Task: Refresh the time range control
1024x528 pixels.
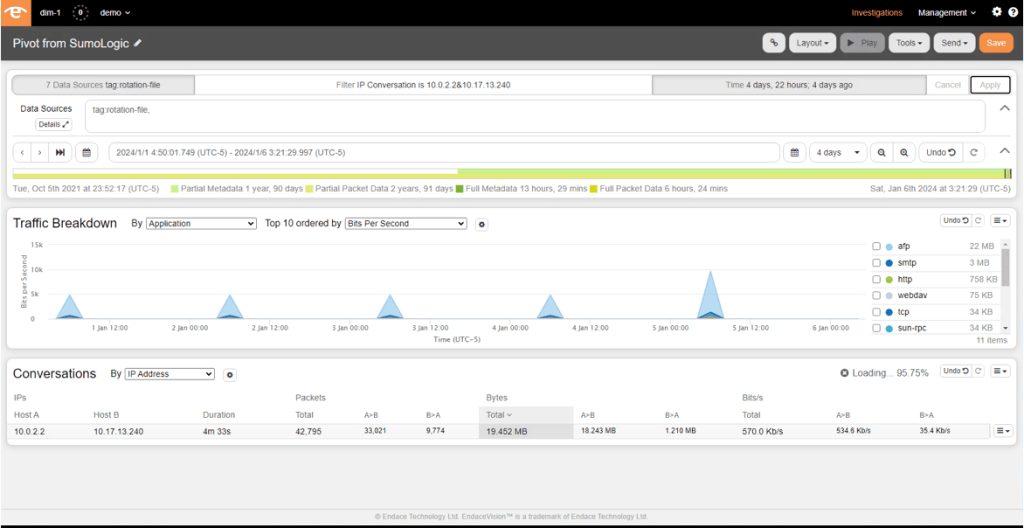Action: click(x=973, y=152)
